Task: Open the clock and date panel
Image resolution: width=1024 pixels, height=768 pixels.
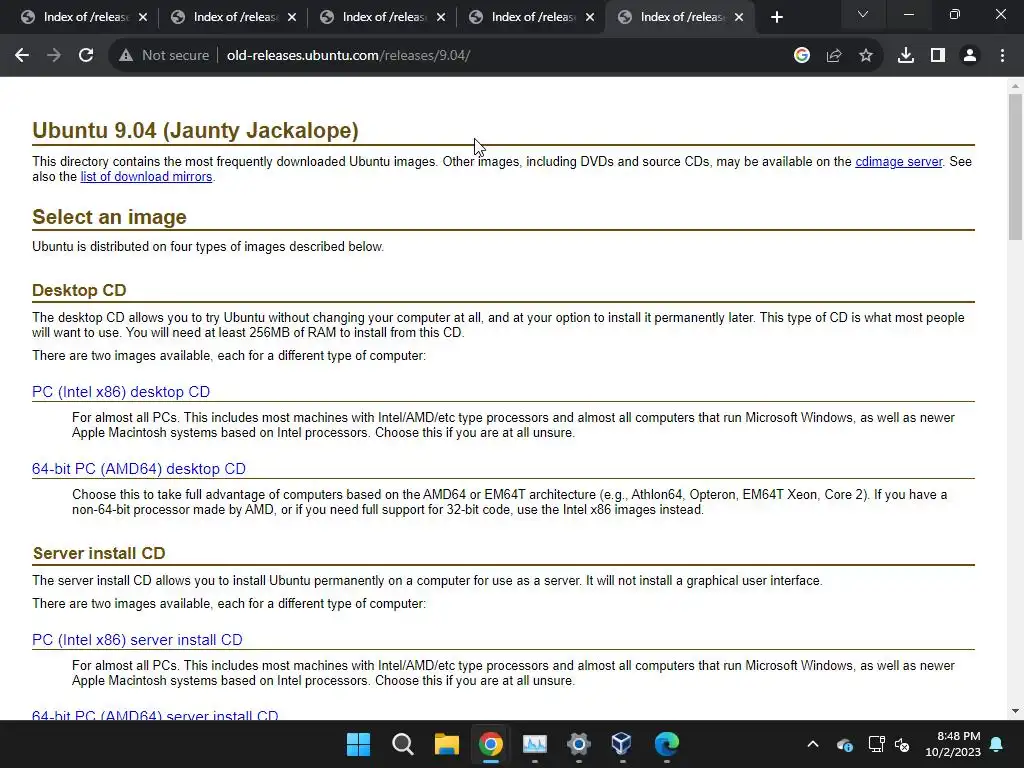Action: click(x=953, y=744)
